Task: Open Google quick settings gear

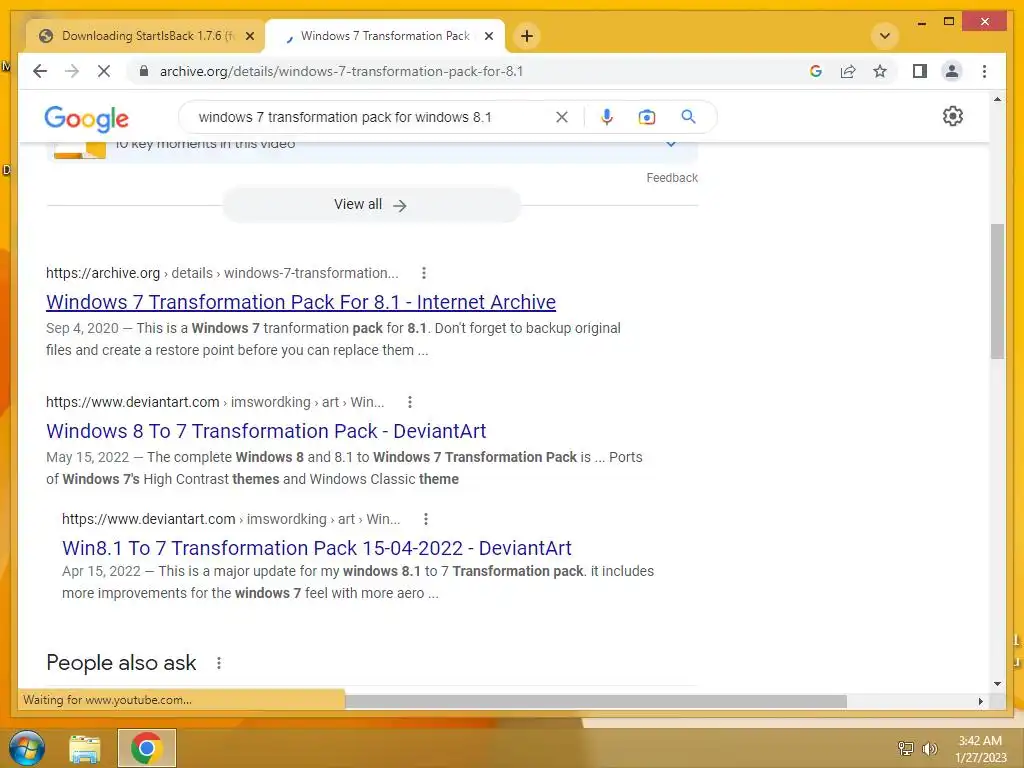Action: [x=953, y=116]
